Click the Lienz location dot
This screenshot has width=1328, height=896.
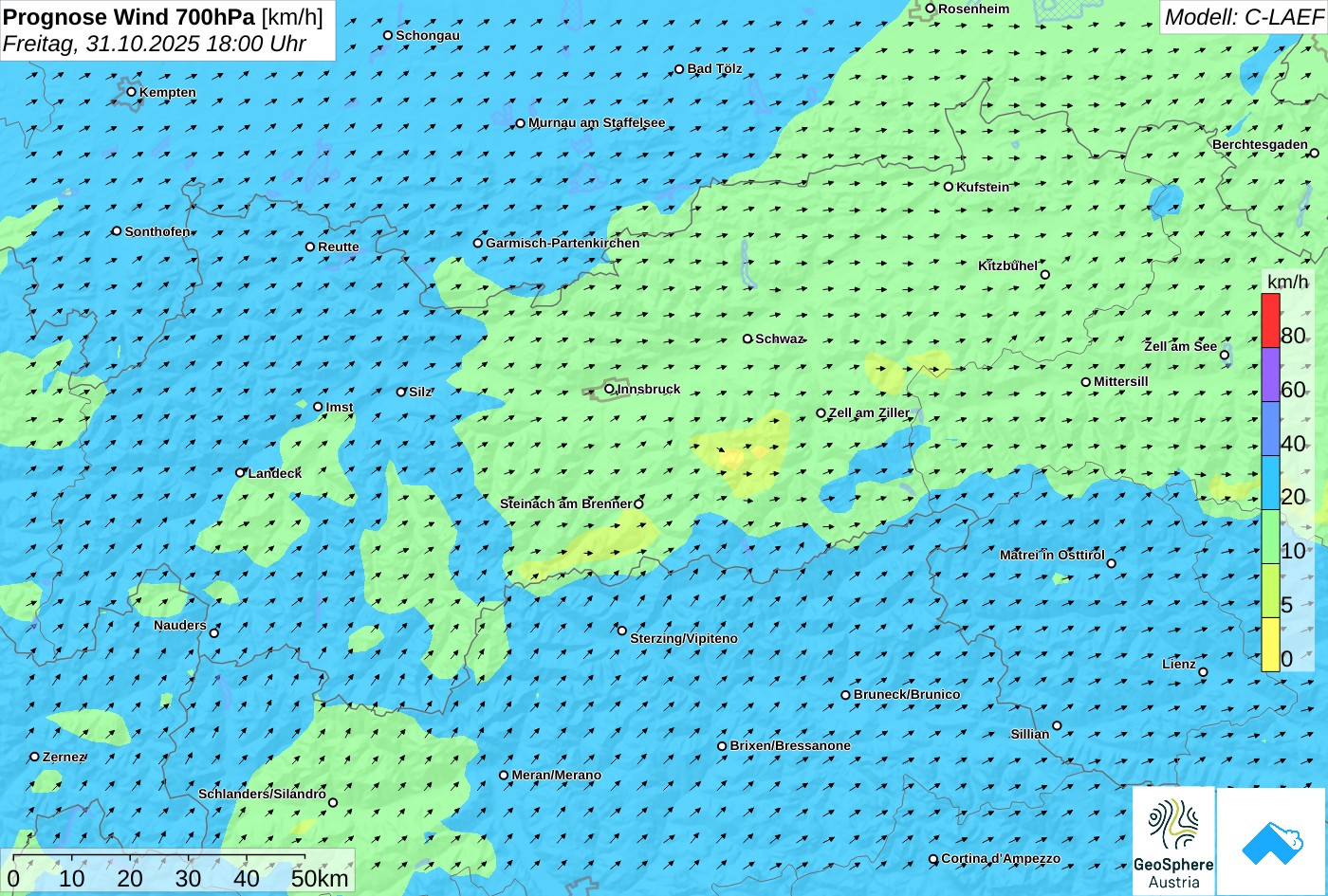point(1203,672)
